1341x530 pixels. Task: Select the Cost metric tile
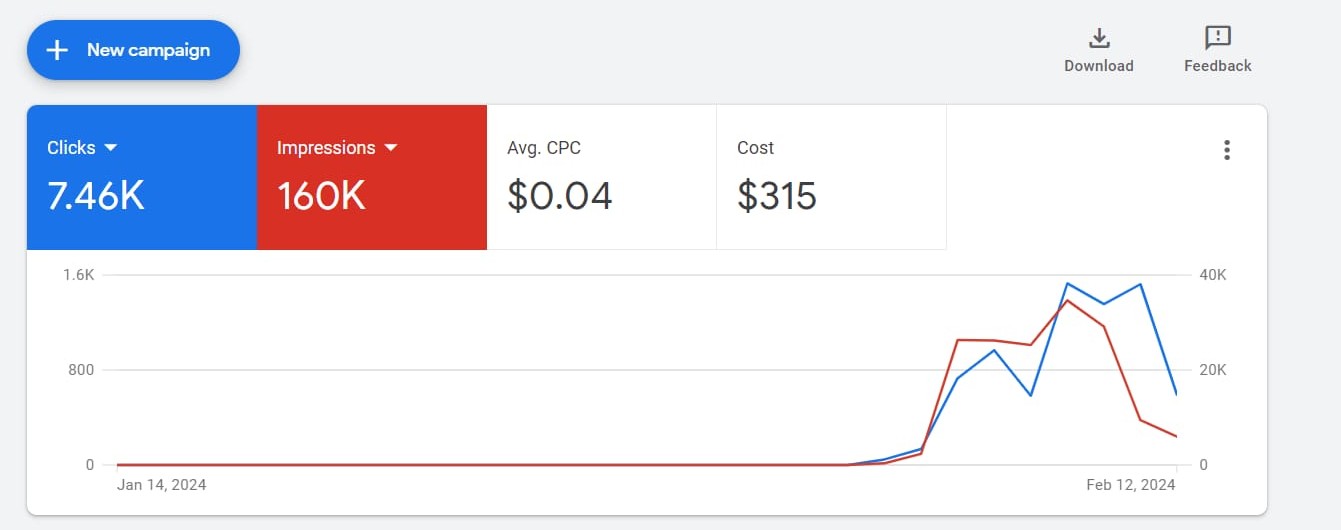tap(831, 178)
